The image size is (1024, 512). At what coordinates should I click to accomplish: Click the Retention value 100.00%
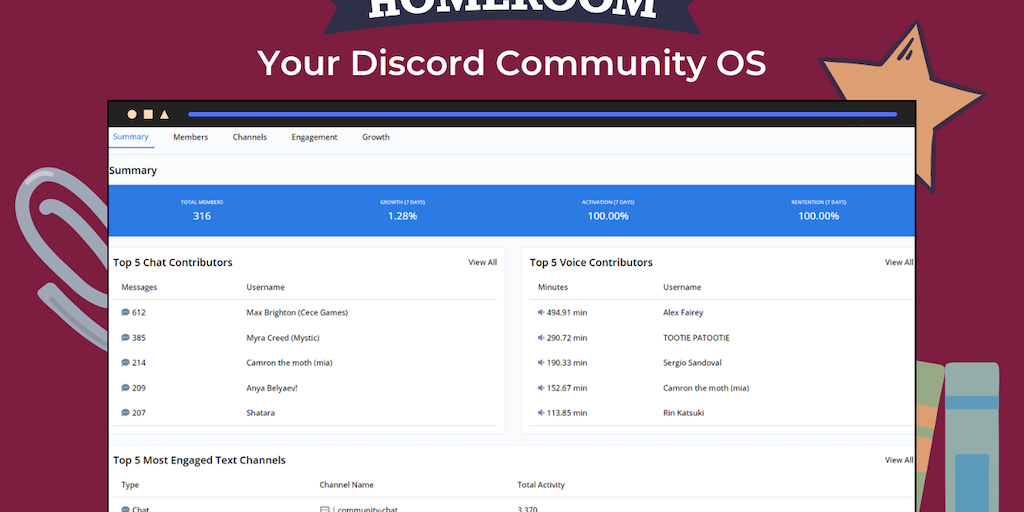(818, 216)
